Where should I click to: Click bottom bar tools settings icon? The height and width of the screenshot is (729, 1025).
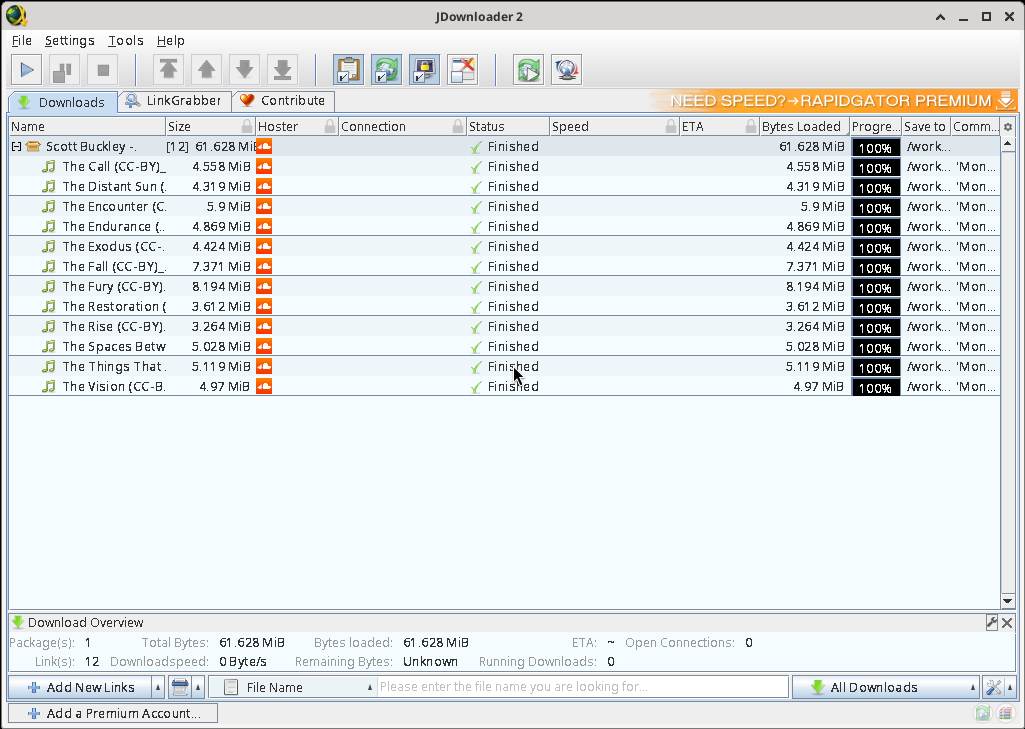point(994,687)
